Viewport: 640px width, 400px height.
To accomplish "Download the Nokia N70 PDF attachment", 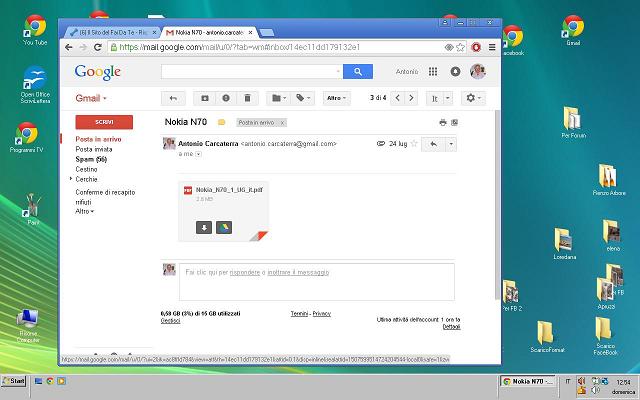I will pyautogui.click(x=202, y=226).
